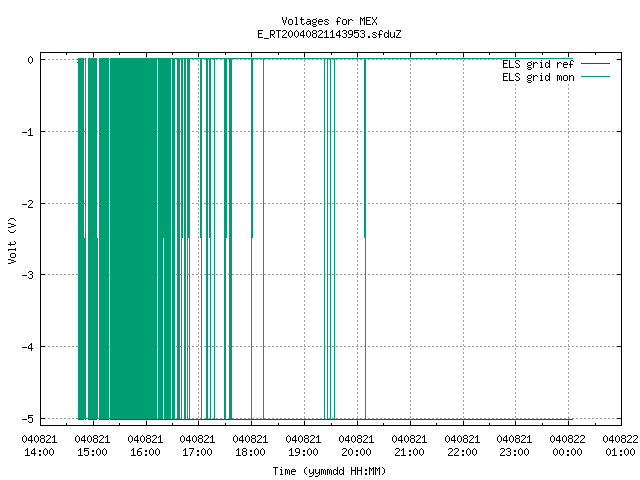The width and height of the screenshot is (640, 480).
Task: Select the filename E_RT20040821143953.sfduZ
Action: pos(329,34)
